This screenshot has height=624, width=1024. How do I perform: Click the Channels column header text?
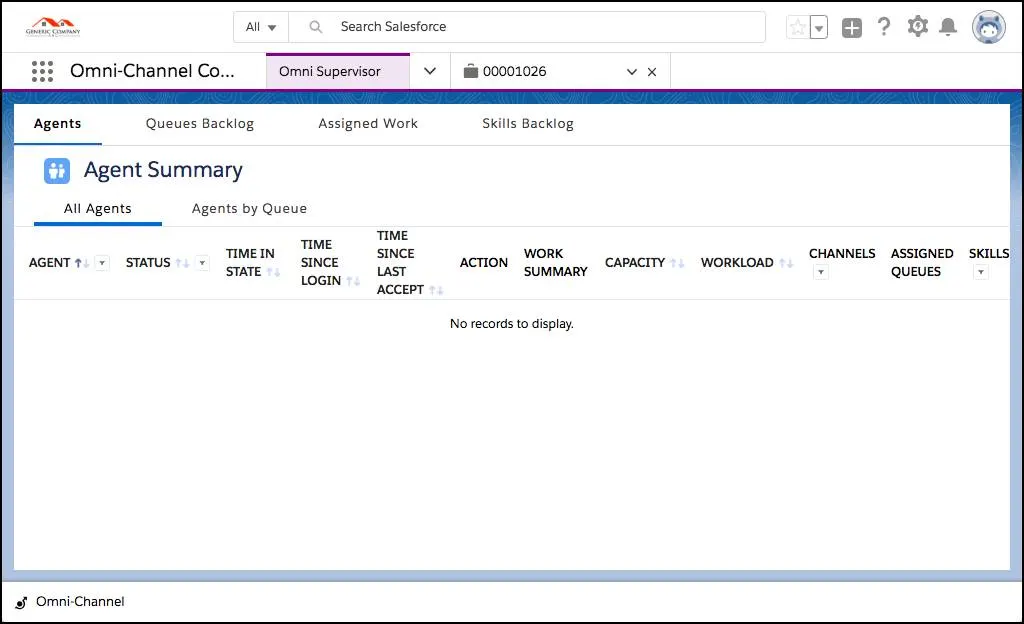tap(842, 254)
